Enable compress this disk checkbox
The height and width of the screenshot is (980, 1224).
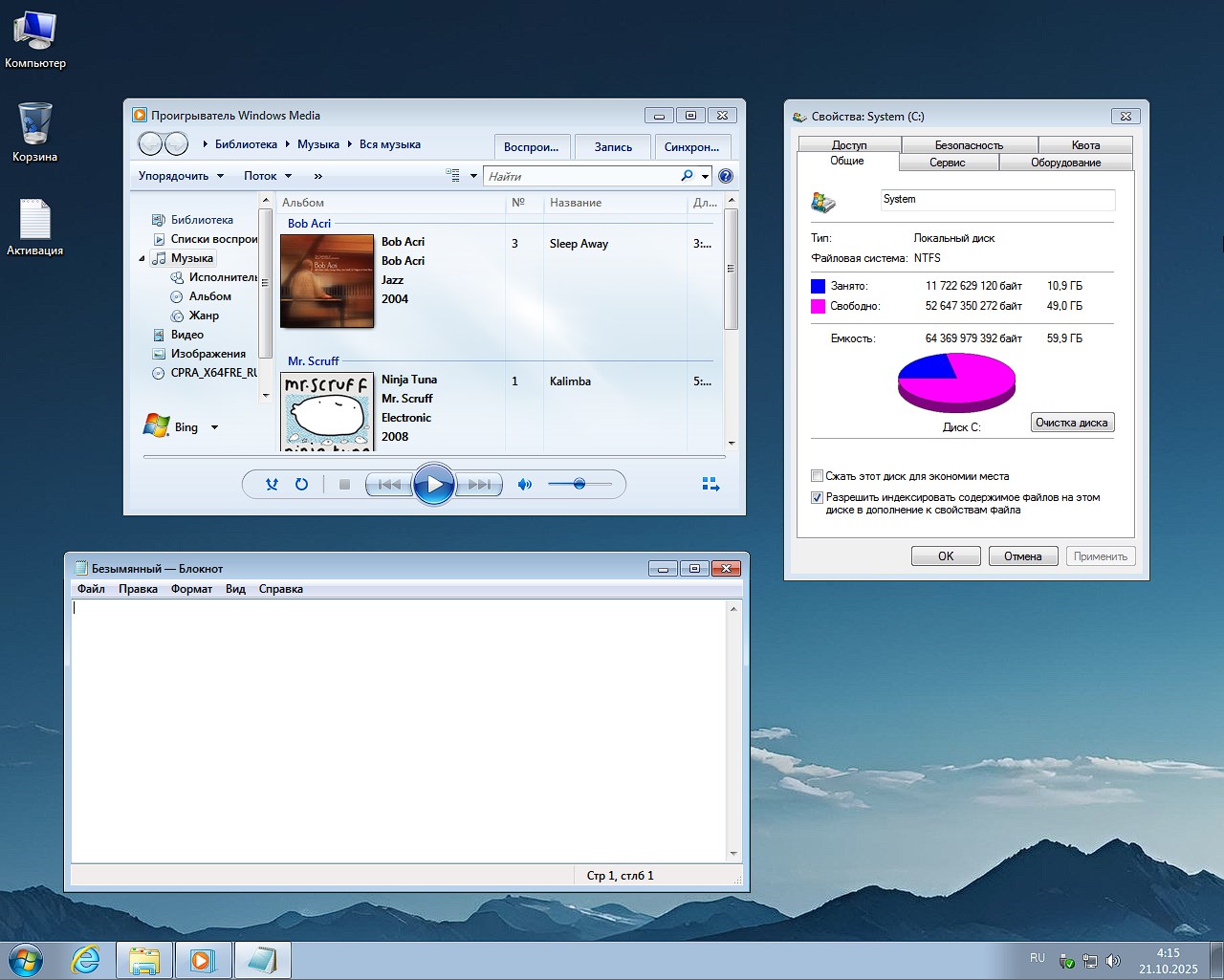[x=817, y=476]
